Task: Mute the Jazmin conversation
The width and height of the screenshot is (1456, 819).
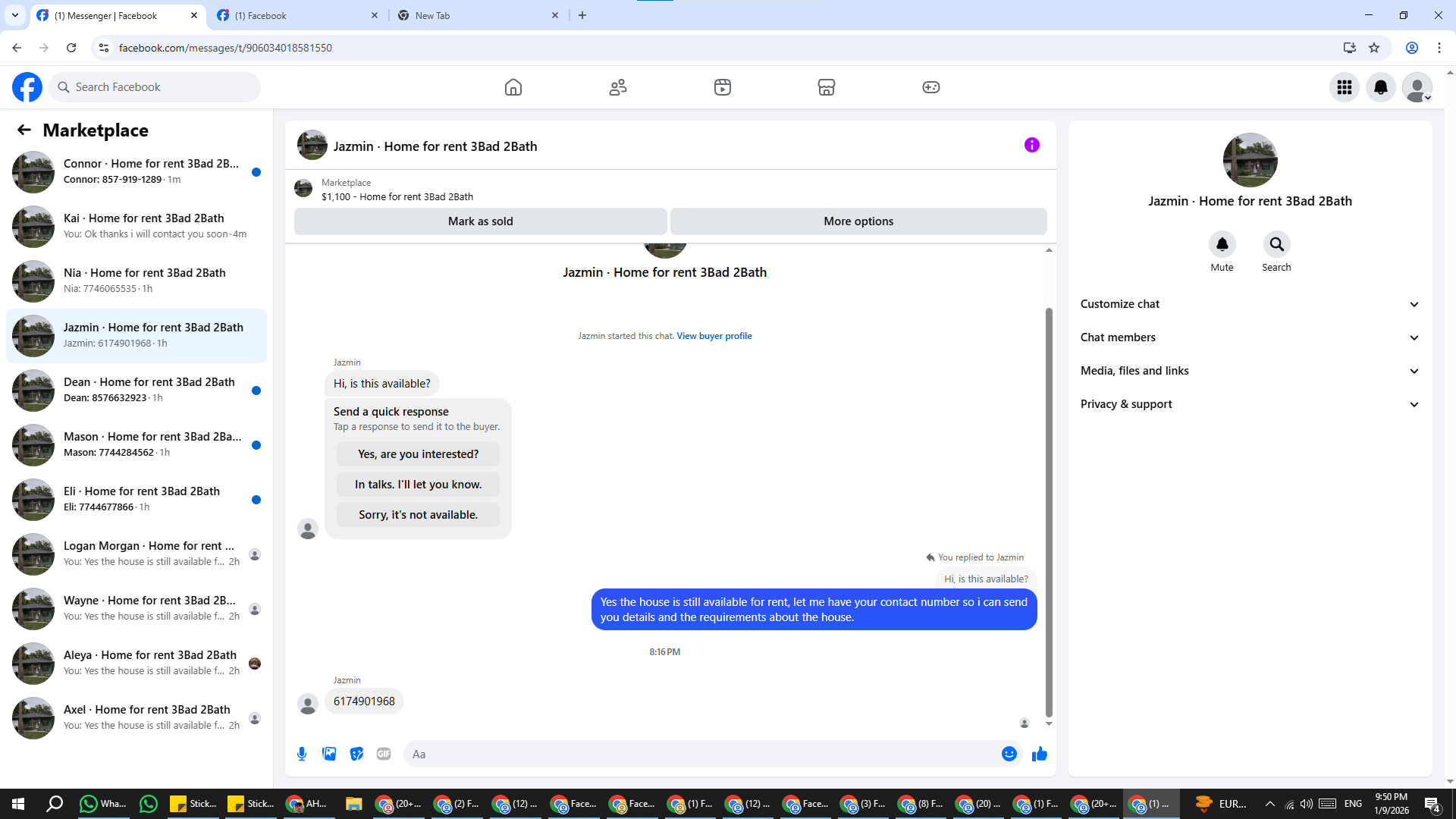Action: click(x=1222, y=245)
